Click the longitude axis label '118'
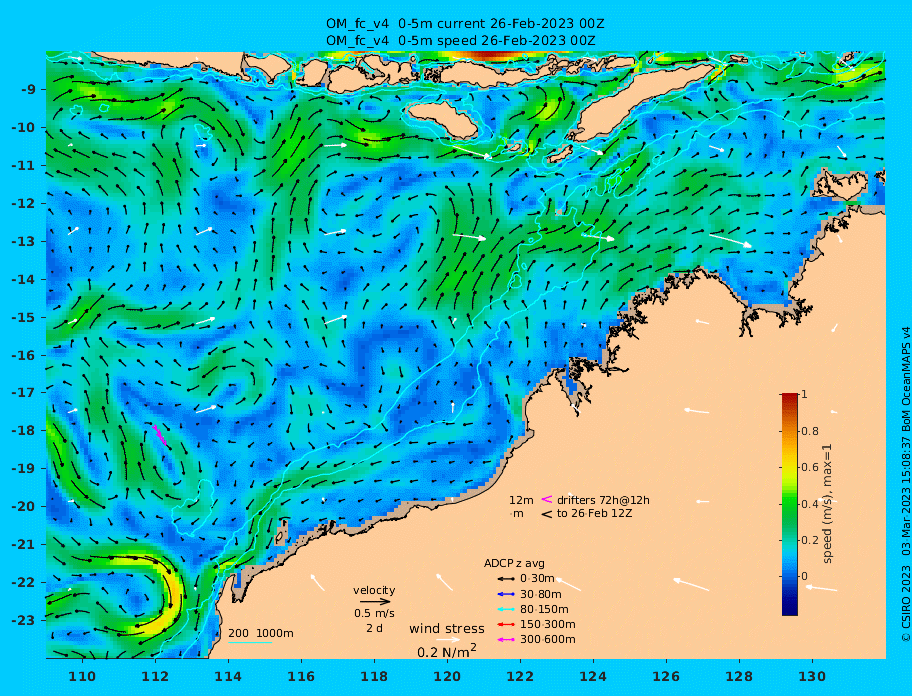Viewport: 912px width, 696px height. (x=374, y=676)
